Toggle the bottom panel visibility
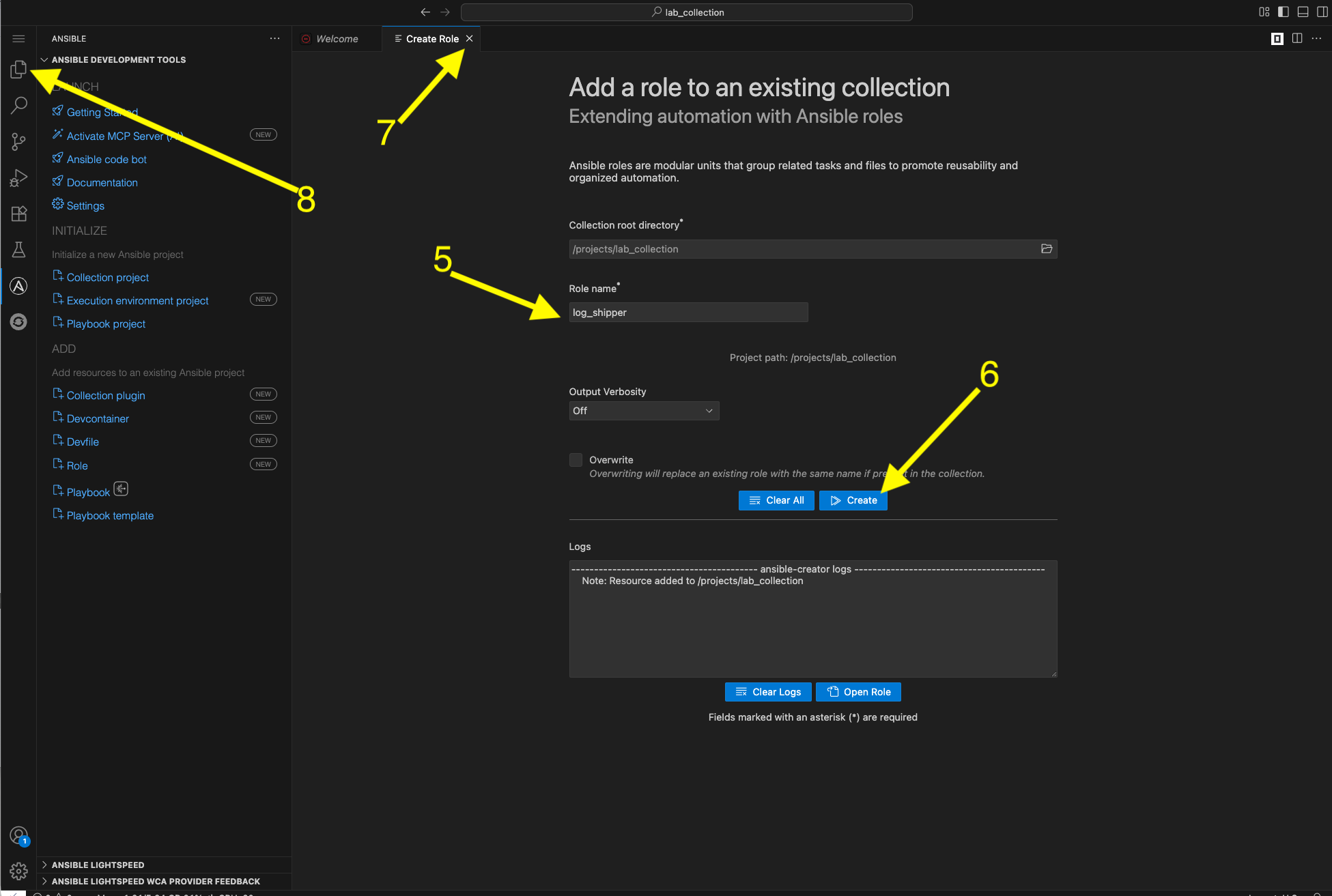This screenshot has width=1332, height=896. pos(1303,12)
